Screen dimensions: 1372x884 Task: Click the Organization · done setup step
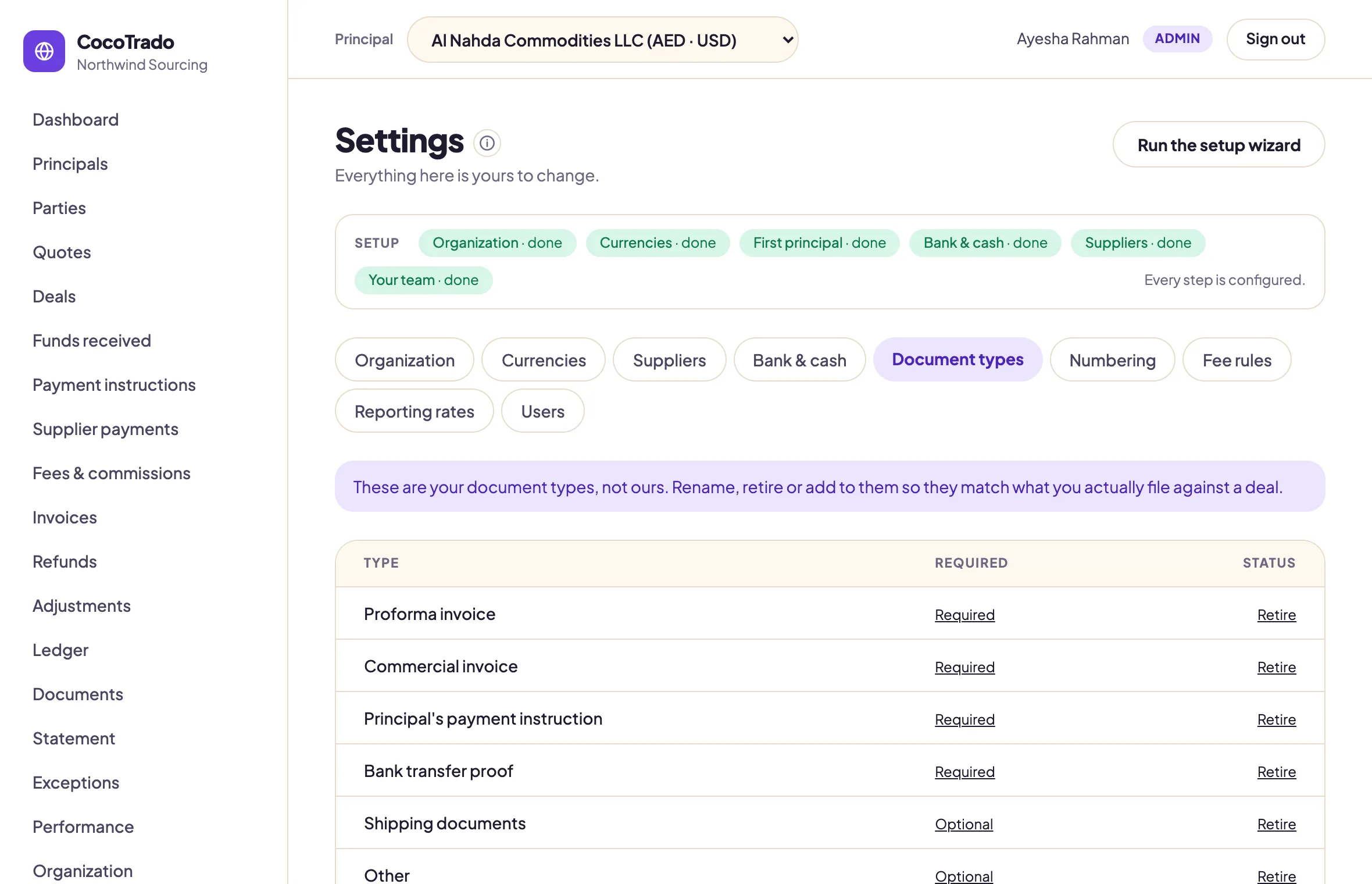pos(497,243)
